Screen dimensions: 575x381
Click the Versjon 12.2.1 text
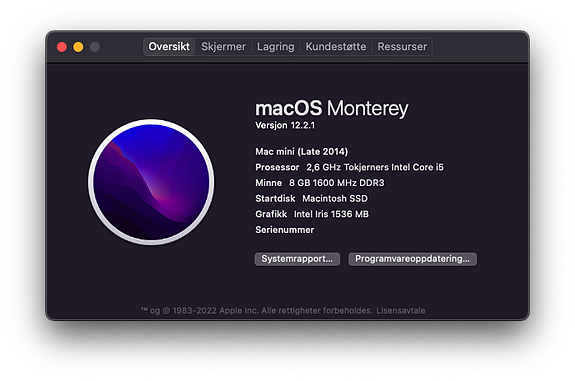coord(285,125)
